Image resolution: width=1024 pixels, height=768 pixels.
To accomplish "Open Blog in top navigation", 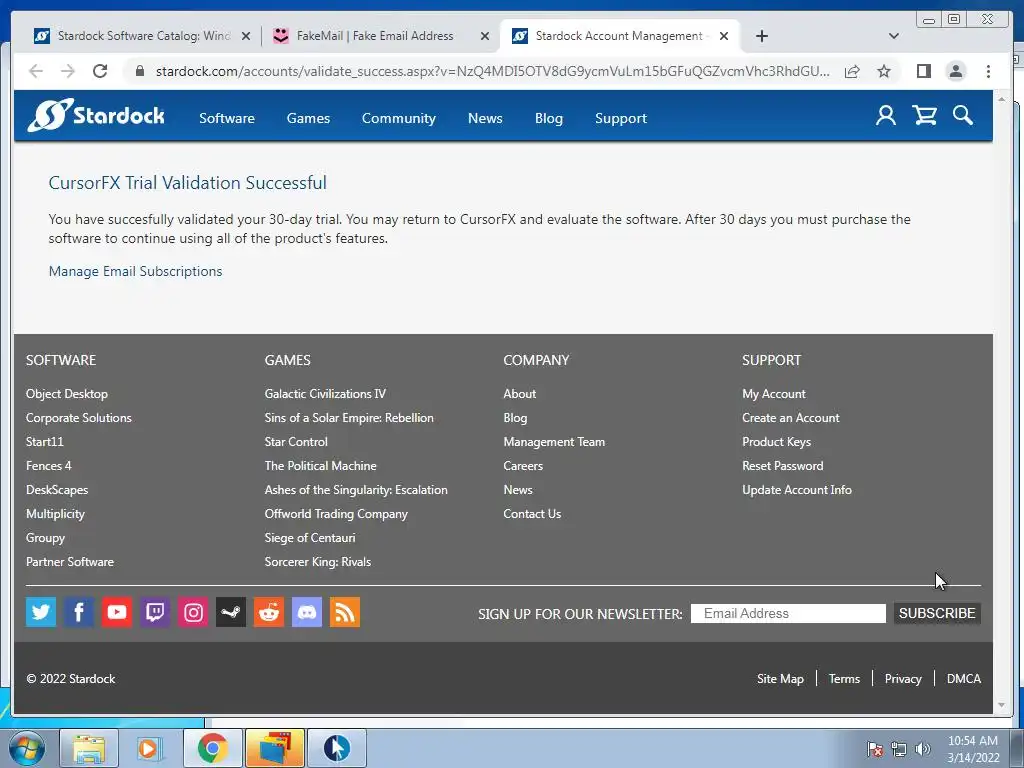I will pyautogui.click(x=549, y=118).
